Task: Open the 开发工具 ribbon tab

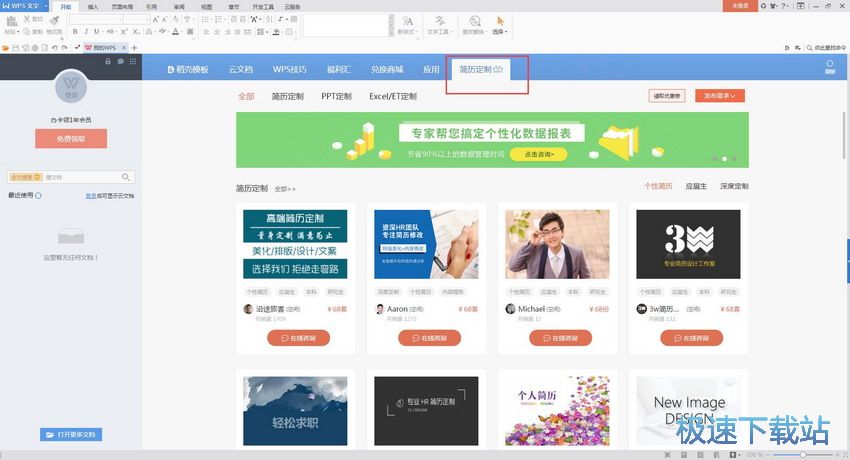Action: click(x=263, y=7)
